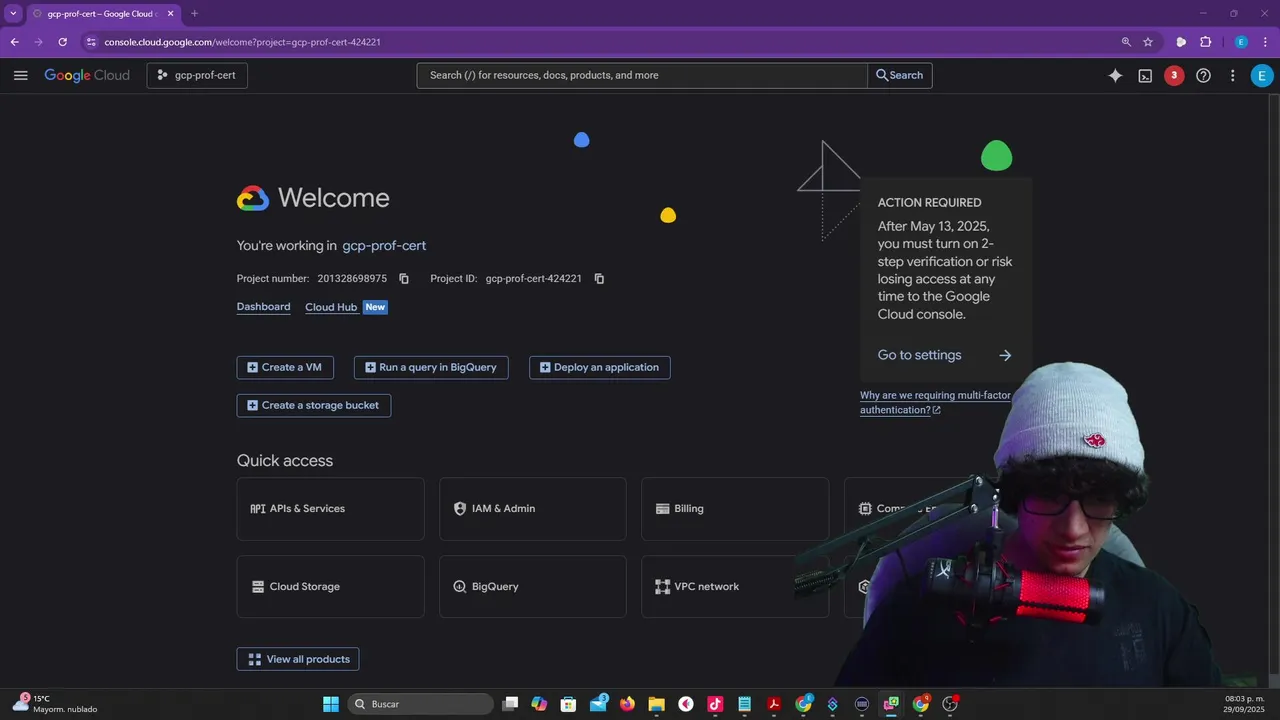Open Chrome three-dot menu
Image resolution: width=1280 pixels, height=720 pixels.
pos(1265,42)
